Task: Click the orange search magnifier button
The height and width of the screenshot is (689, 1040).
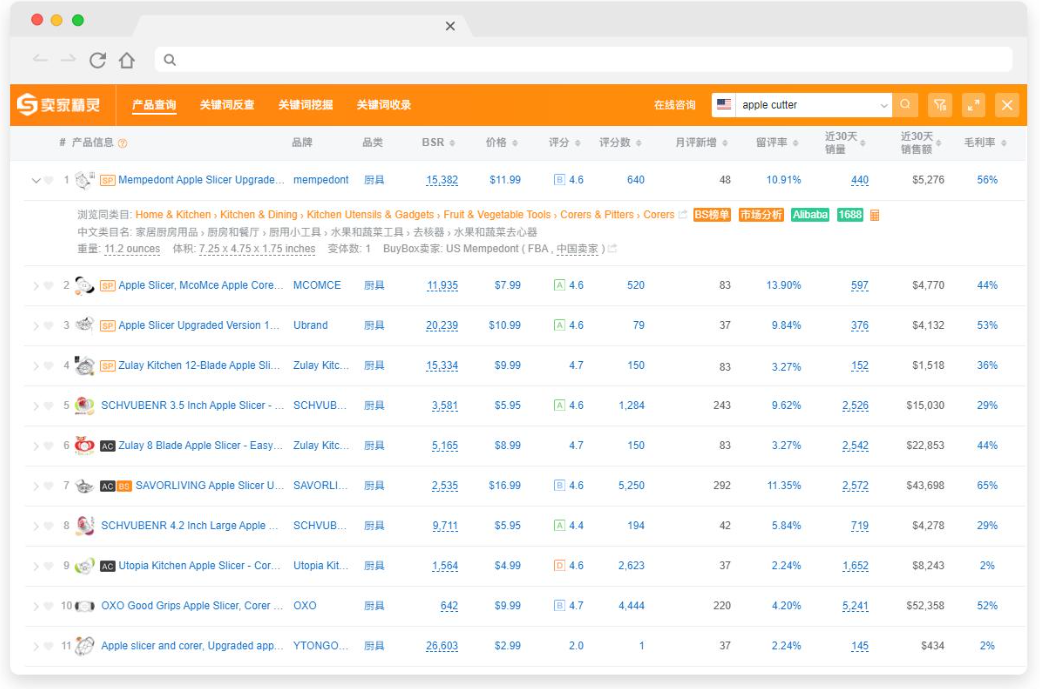Action: 905,105
